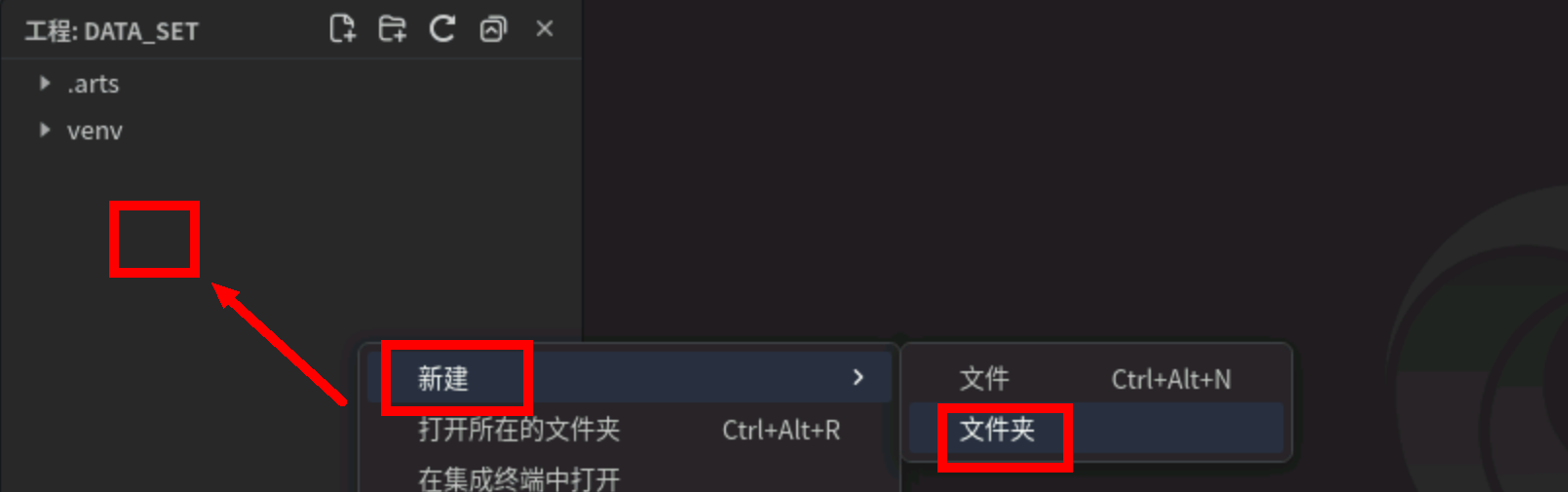1568x492 pixels.
Task: Click the 工程: DATA_SET panel title
Action: pyautogui.click(x=111, y=31)
